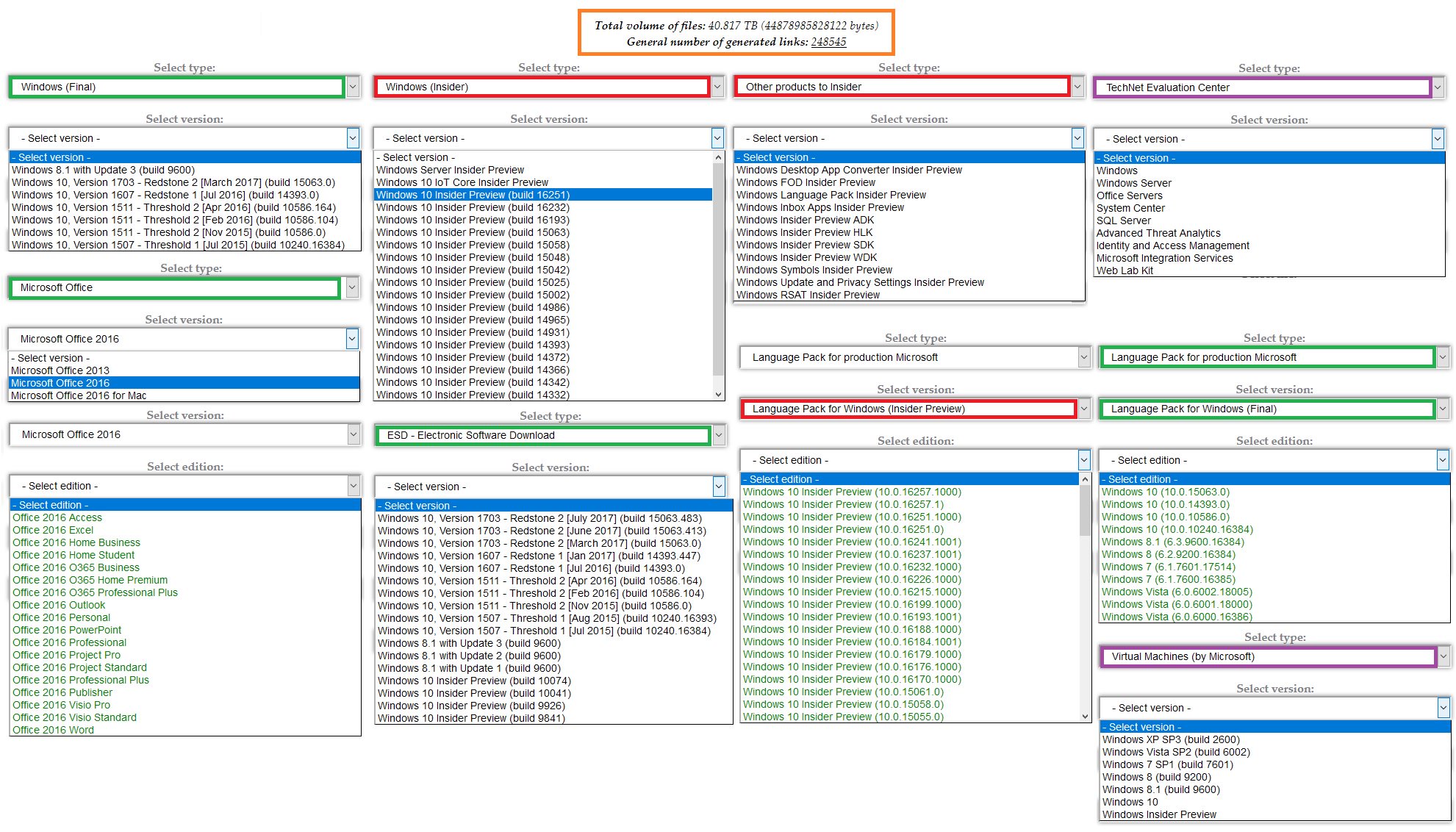Image resolution: width=1456 pixels, height=832 pixels.
Task: Select Windows 10 Insider Preview (build 14393)
Action: pyautogui.click(x=543, y=345)
